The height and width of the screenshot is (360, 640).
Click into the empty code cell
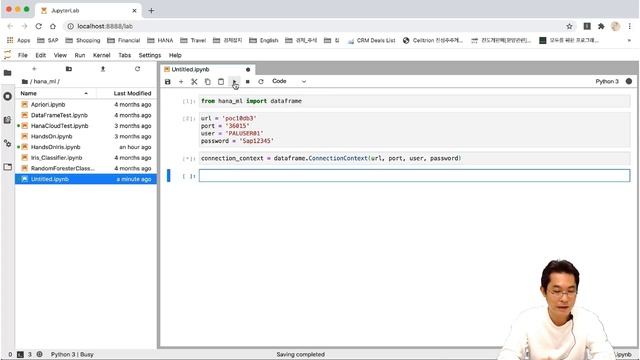pyautogui.click(x=414, y=176)
